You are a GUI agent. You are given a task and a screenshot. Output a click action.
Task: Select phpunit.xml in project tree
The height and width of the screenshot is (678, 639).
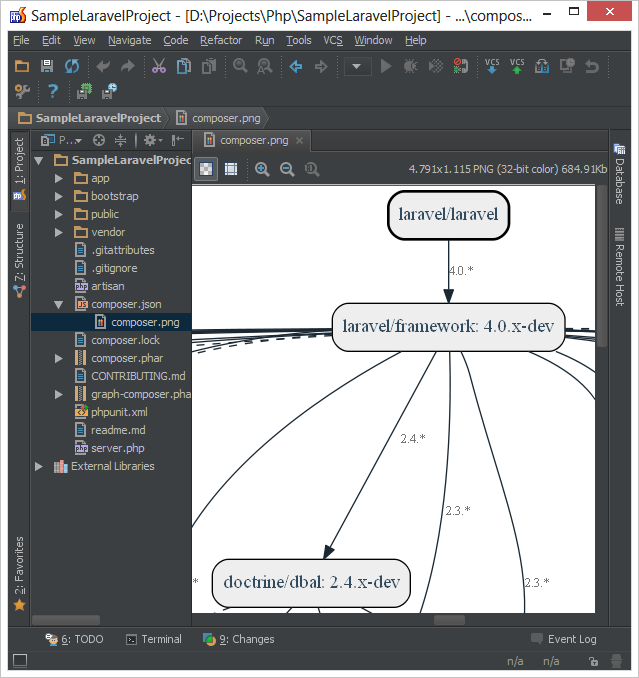click(111, 412)
